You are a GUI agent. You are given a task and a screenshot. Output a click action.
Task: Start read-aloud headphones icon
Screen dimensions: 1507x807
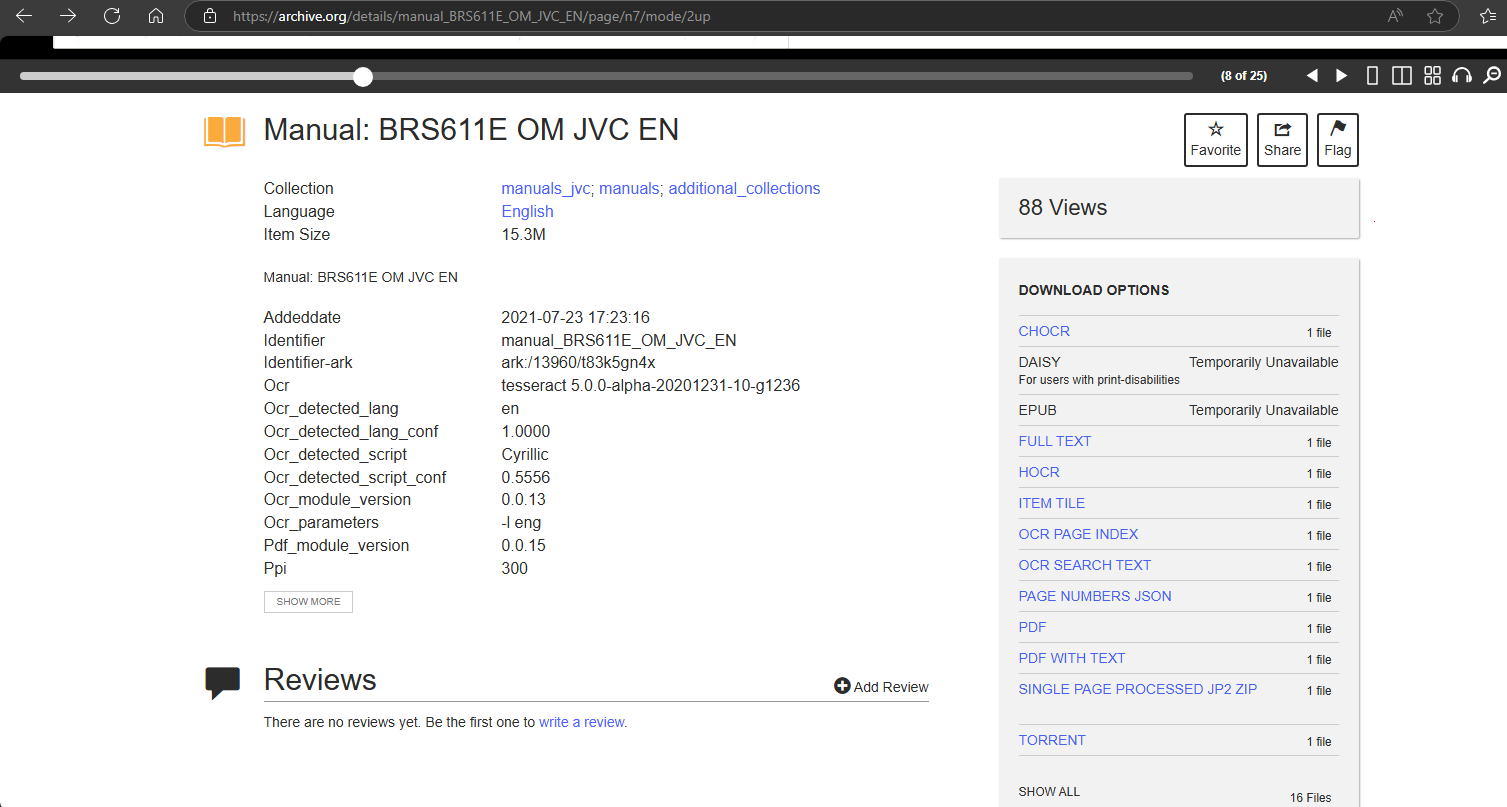[x=1462, y=76]
